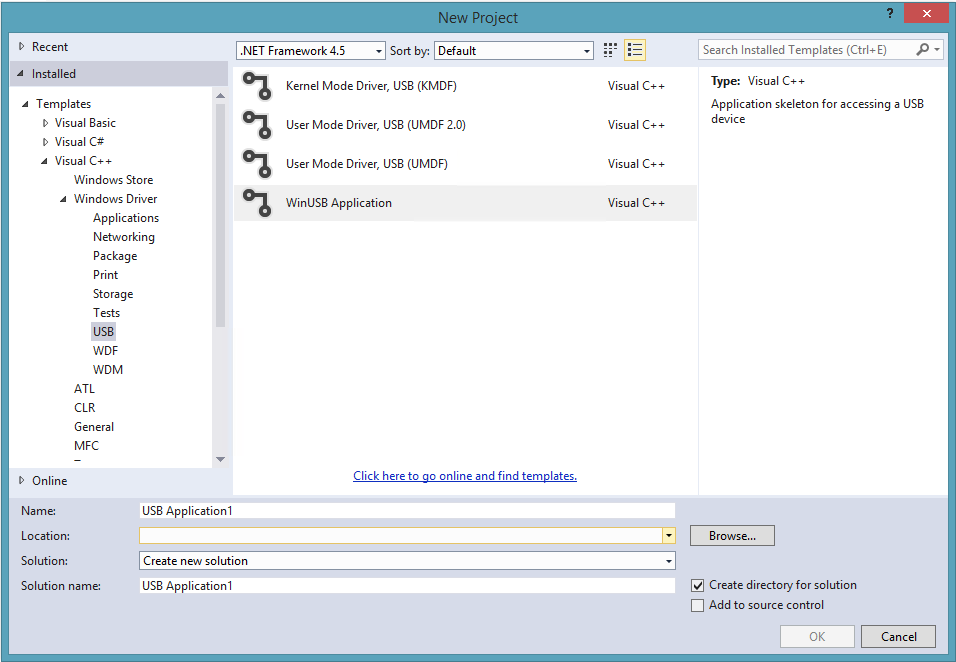Select the Kernel Mode Driver, USB (KMDF) template
The width and height of the screenshot is (956, 662).
click(x=371, y=86)
